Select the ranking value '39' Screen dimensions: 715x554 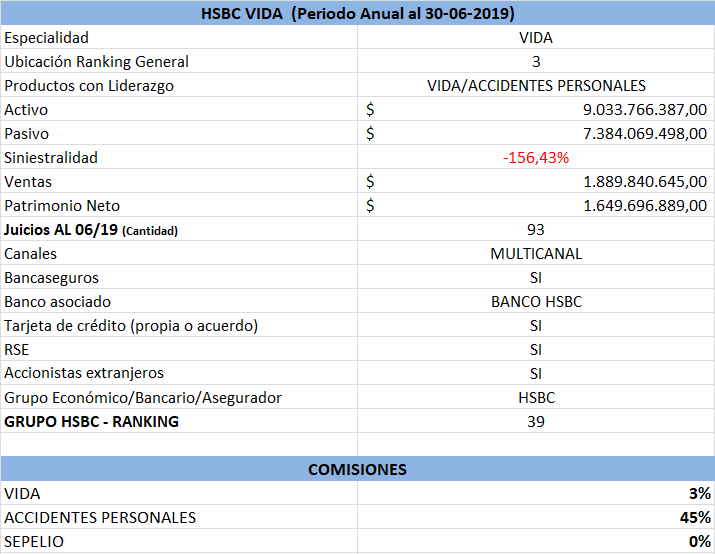coord(536,422)
